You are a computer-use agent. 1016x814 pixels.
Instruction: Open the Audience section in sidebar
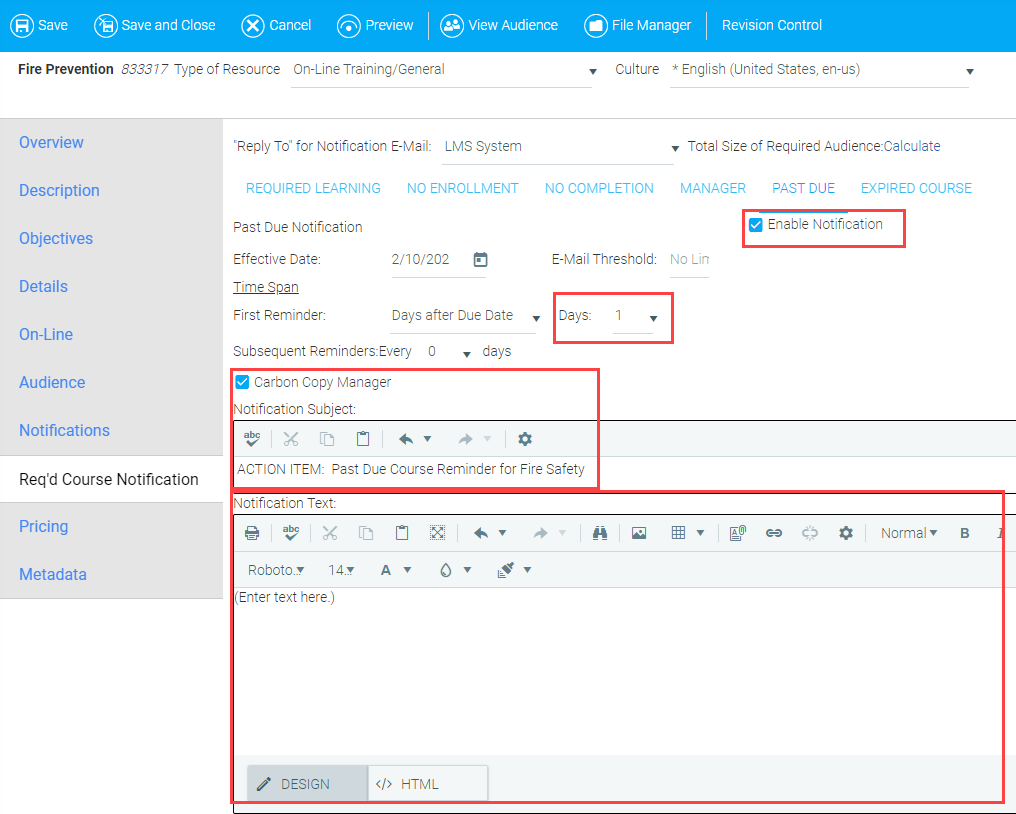pos(52,382)
